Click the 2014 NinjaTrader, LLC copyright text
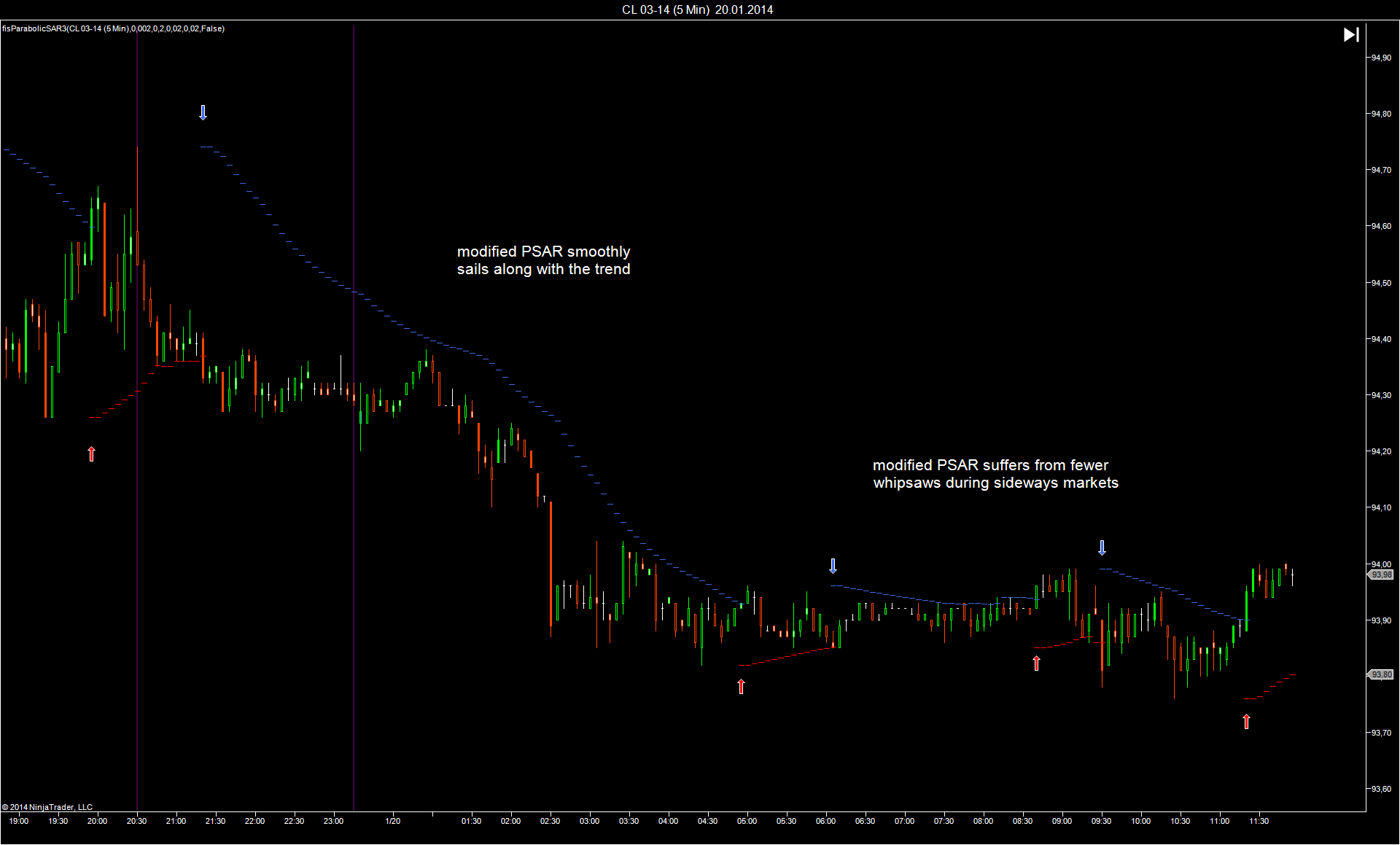This screenshot has width=1400, height=845. click(47, 807)
